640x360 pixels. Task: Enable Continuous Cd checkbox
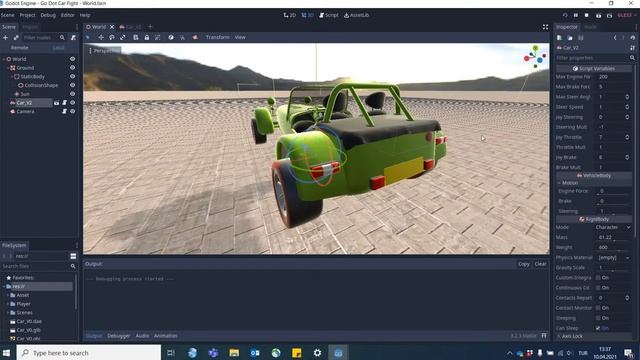[x=598, y=288]
